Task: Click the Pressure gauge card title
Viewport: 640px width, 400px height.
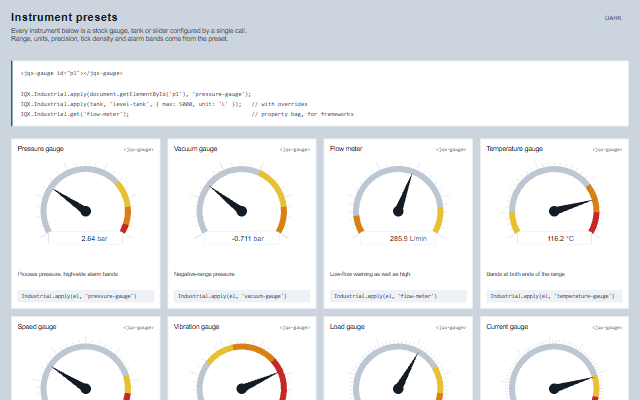Action: click(x=40, y=149)
